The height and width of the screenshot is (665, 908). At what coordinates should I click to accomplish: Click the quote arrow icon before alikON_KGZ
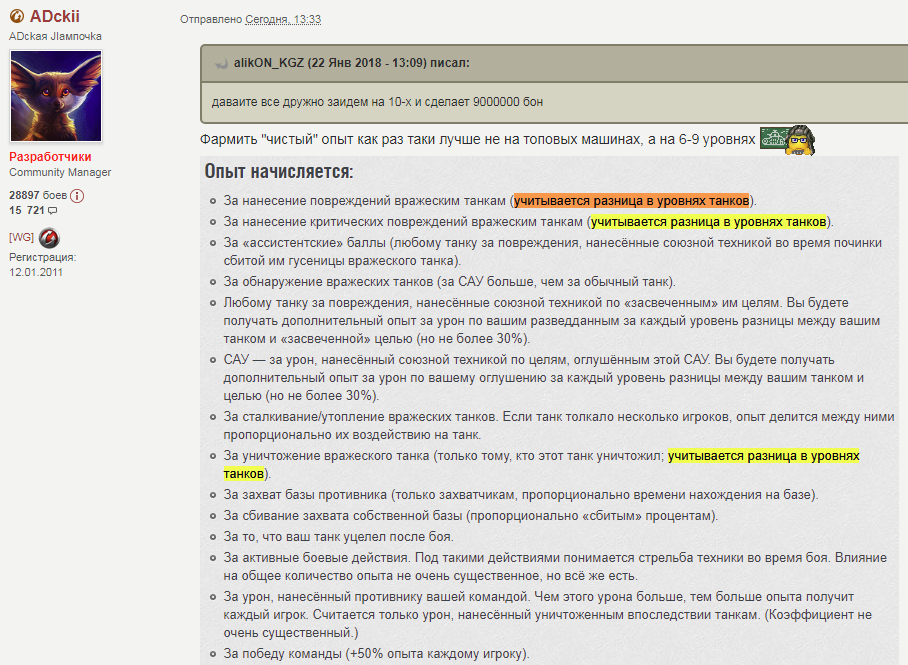pyautogui.click(x=221, y=63)
